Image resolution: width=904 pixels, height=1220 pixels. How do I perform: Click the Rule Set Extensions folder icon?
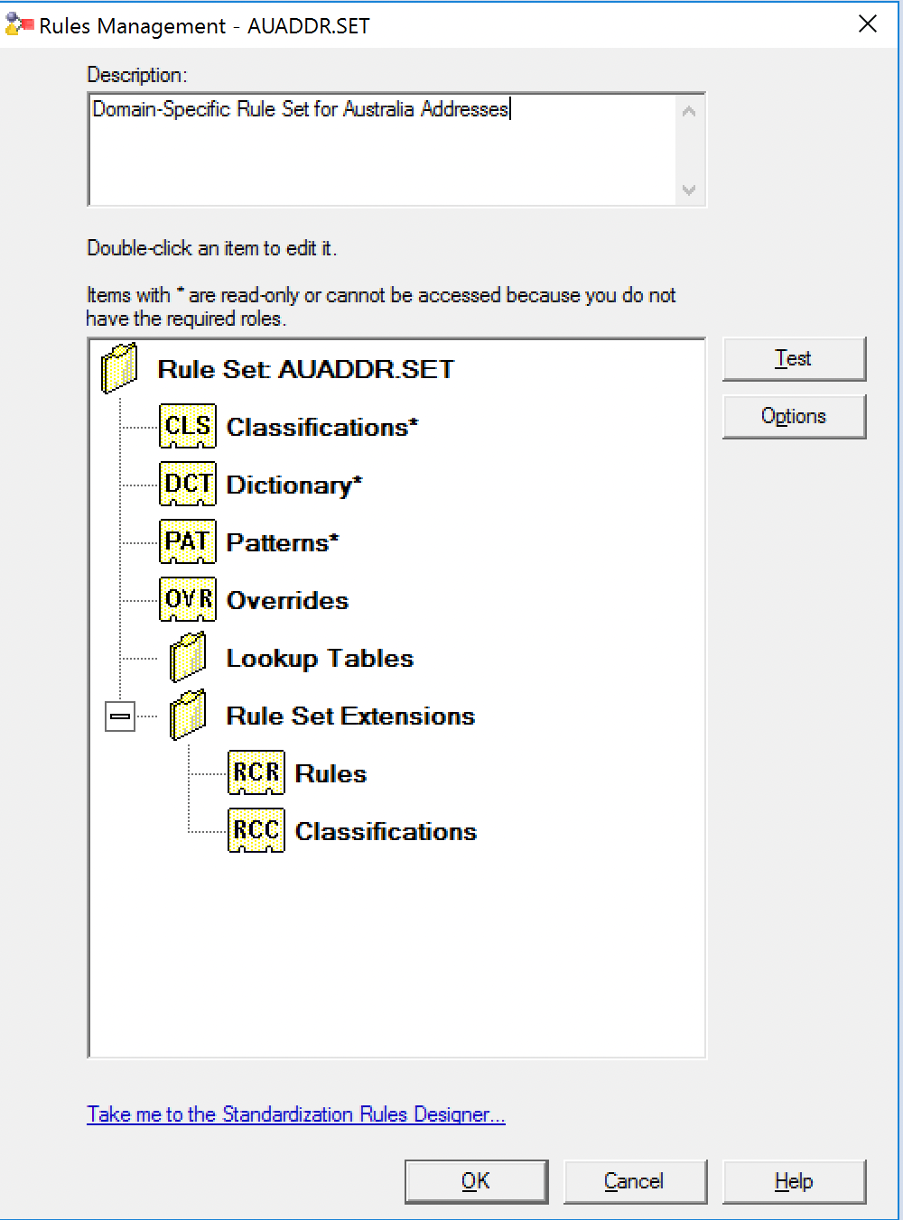tap(188, 716)
